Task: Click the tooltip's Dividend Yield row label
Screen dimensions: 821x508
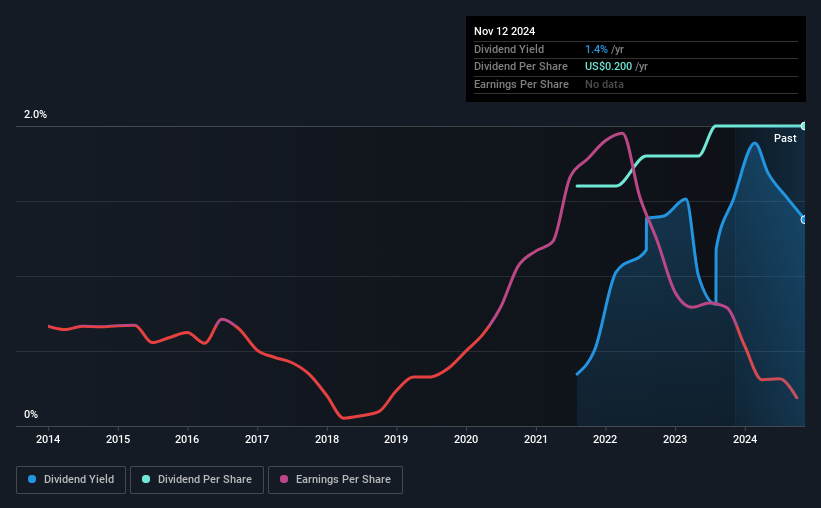Action: click(x=509, y=49)
